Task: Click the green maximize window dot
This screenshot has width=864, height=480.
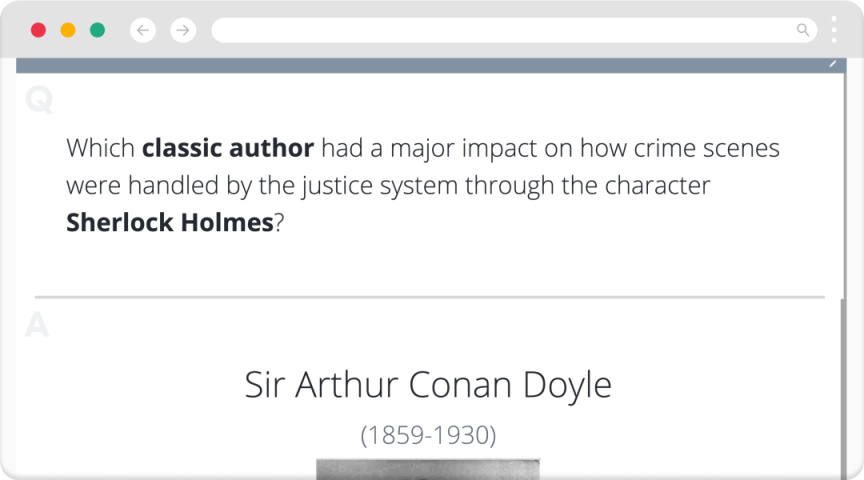Action: (x=97, y=30)
